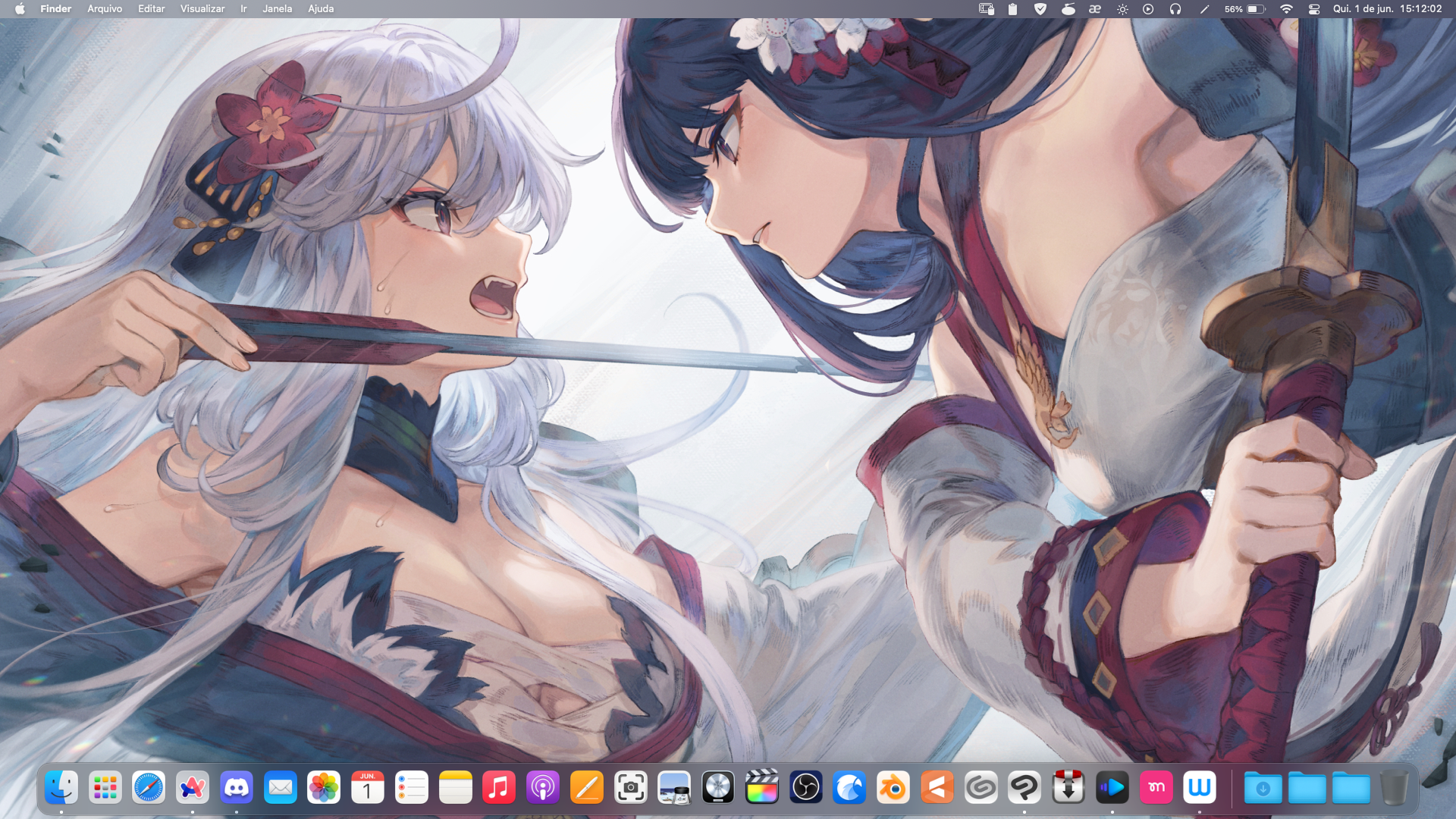The width and height of the screenshot is (1456, 819).
Task: Click the date and clock display
Action: coord(1387,9)
